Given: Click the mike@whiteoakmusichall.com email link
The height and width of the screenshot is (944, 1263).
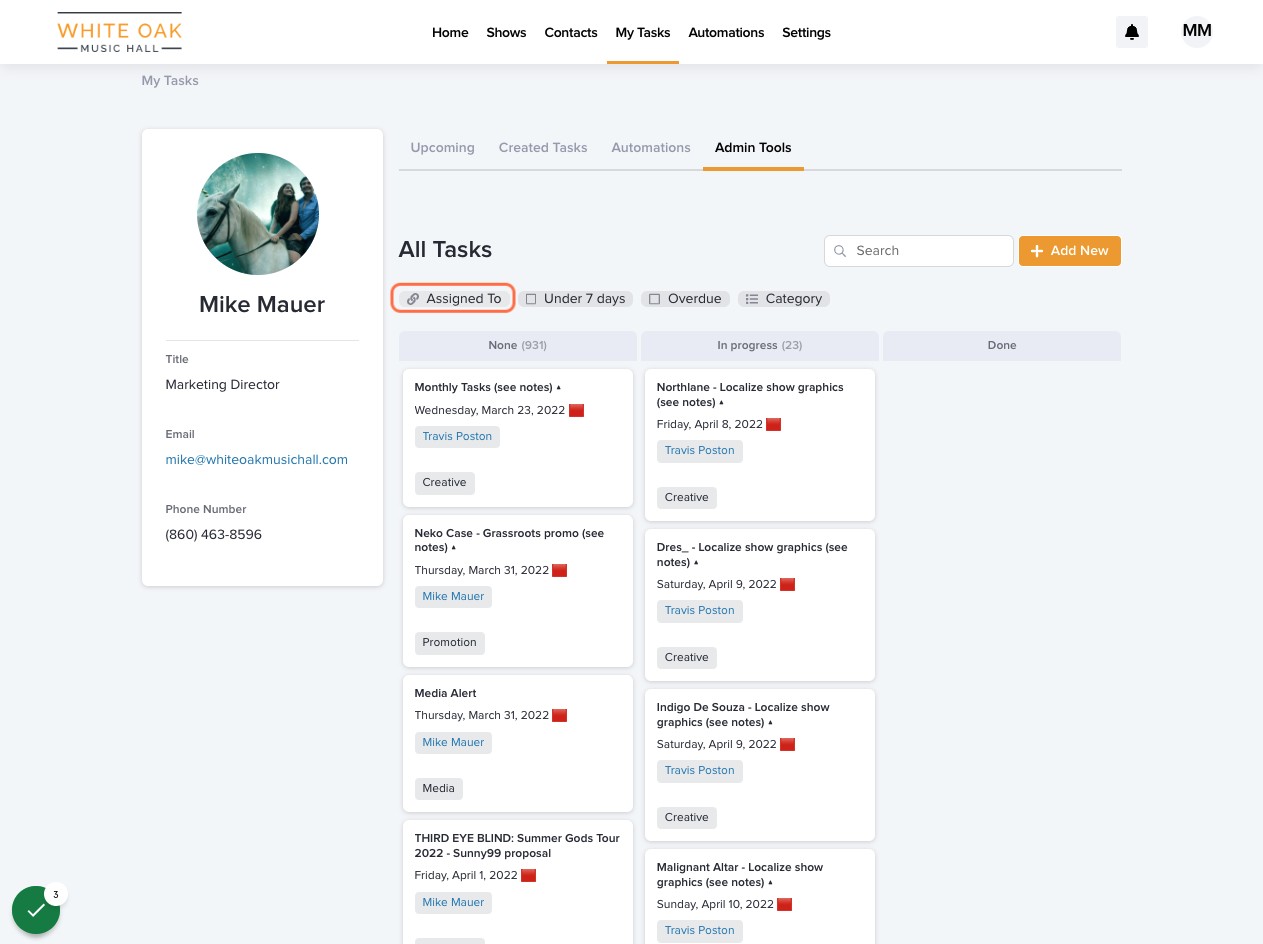Looking at the screenshot, I should coord(257,459).
